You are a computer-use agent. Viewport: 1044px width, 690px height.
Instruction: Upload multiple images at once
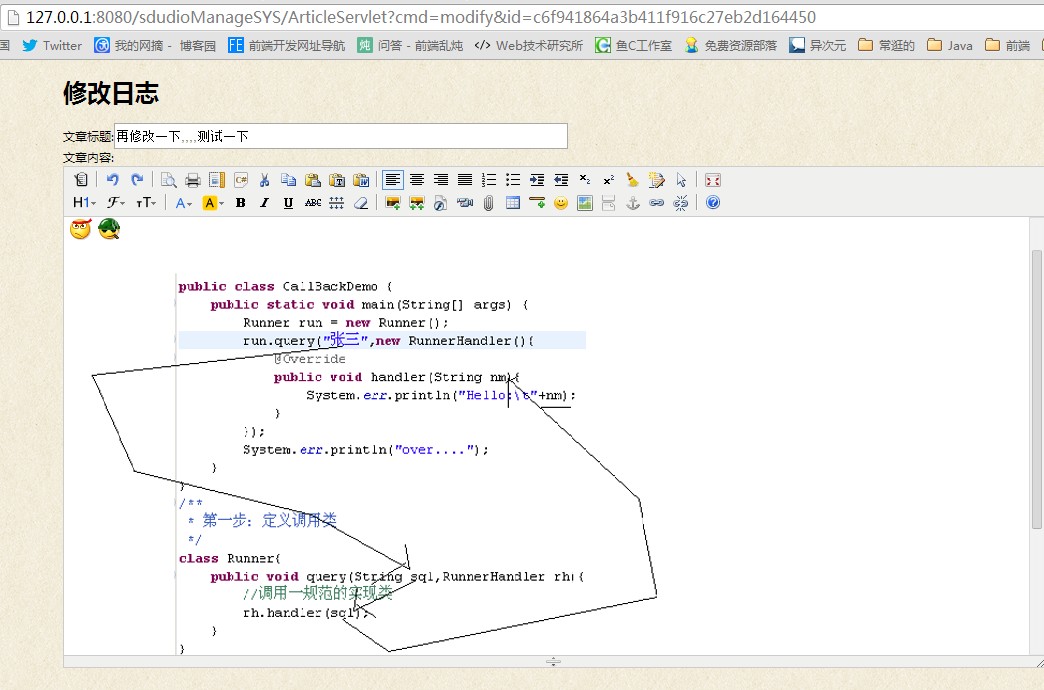[417, 202]
